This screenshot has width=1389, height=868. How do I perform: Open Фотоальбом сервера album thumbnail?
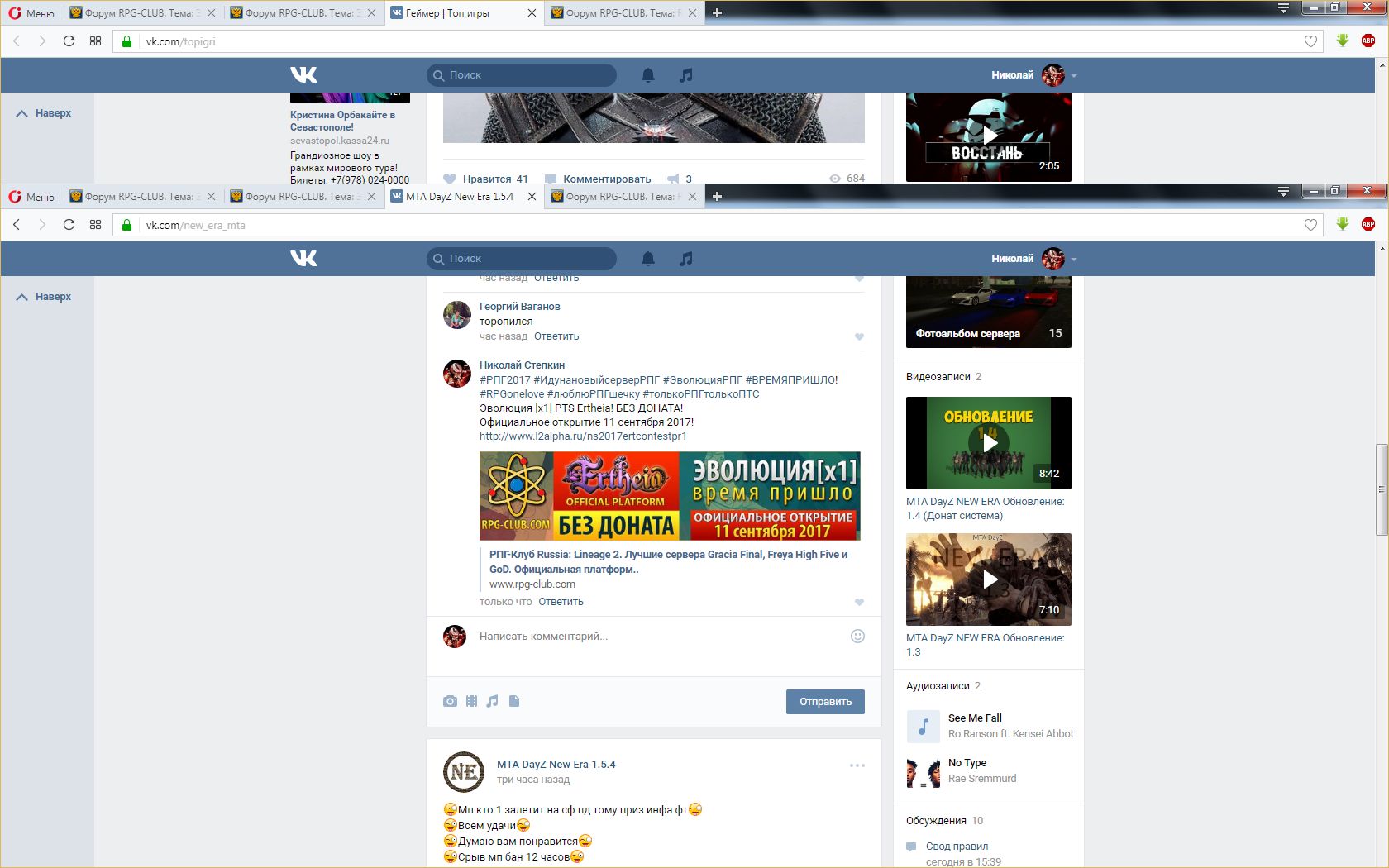[x=989, y=312]
